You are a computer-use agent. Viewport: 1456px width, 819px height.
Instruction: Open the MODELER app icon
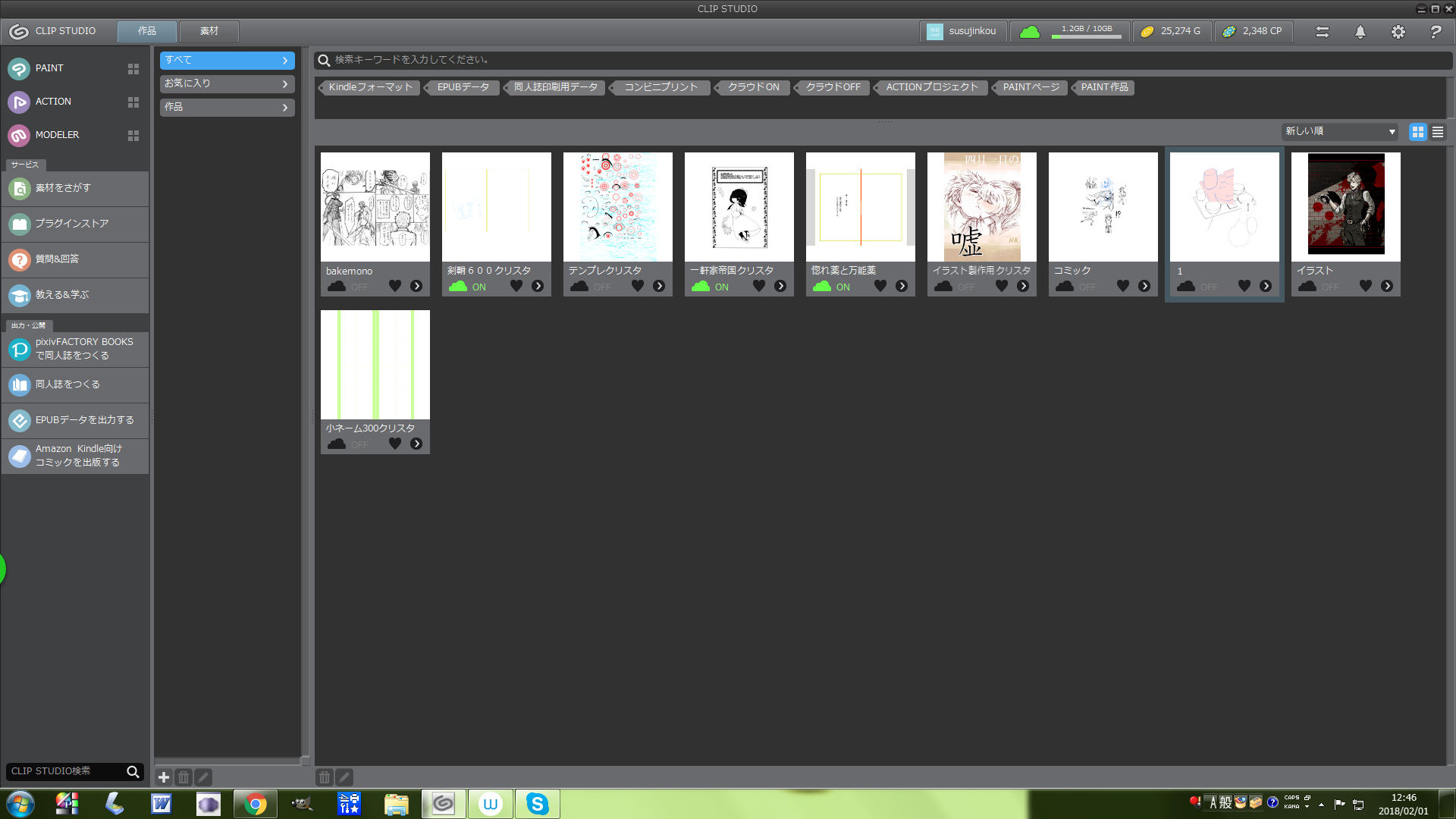19,135
